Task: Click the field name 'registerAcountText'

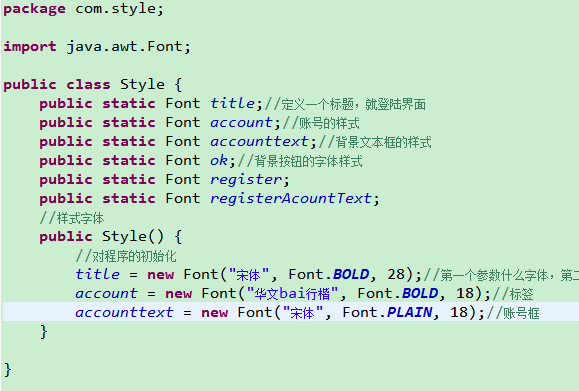Action: [291, 199]
